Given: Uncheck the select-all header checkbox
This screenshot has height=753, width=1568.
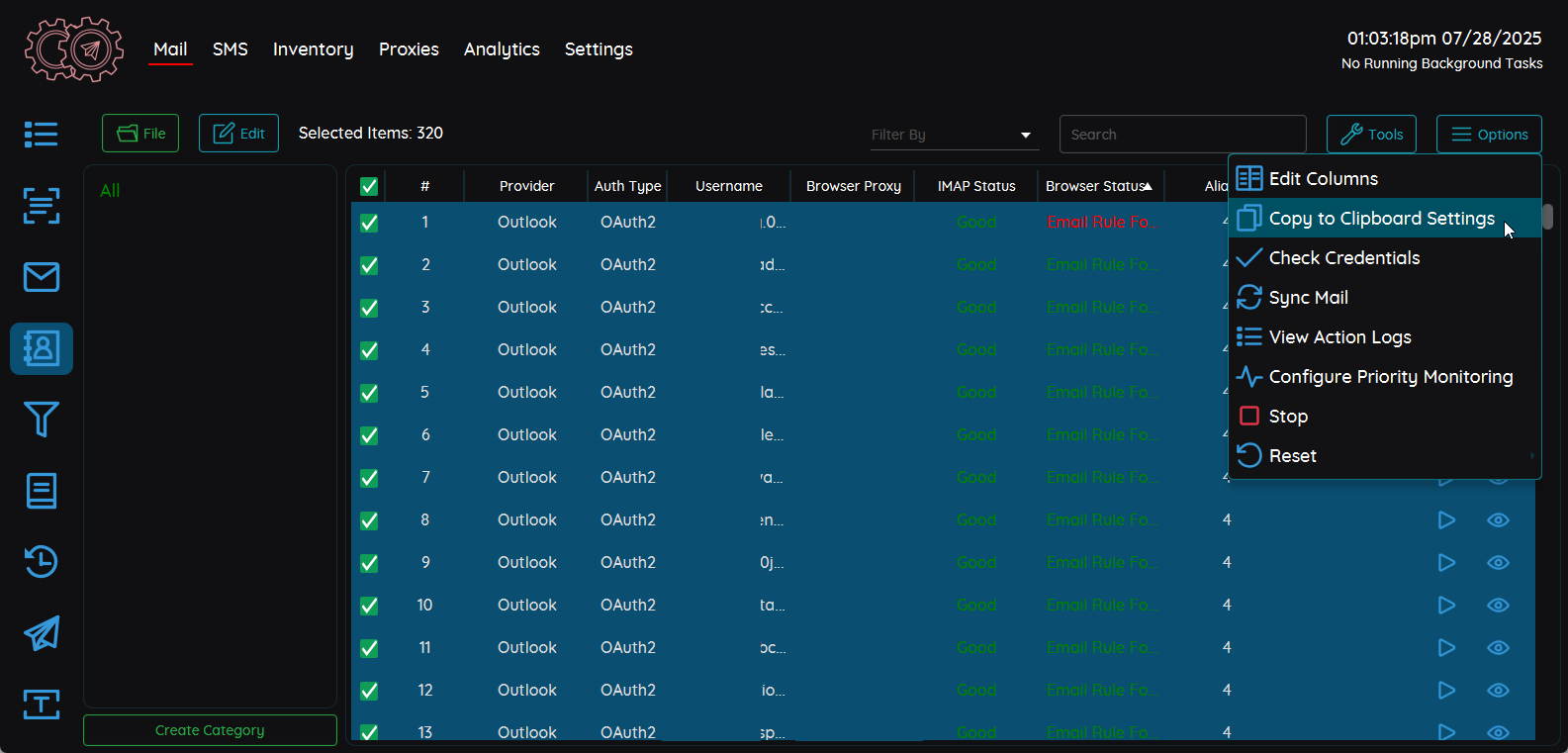Looking at the screenshot, I should [x=369, y=186].
